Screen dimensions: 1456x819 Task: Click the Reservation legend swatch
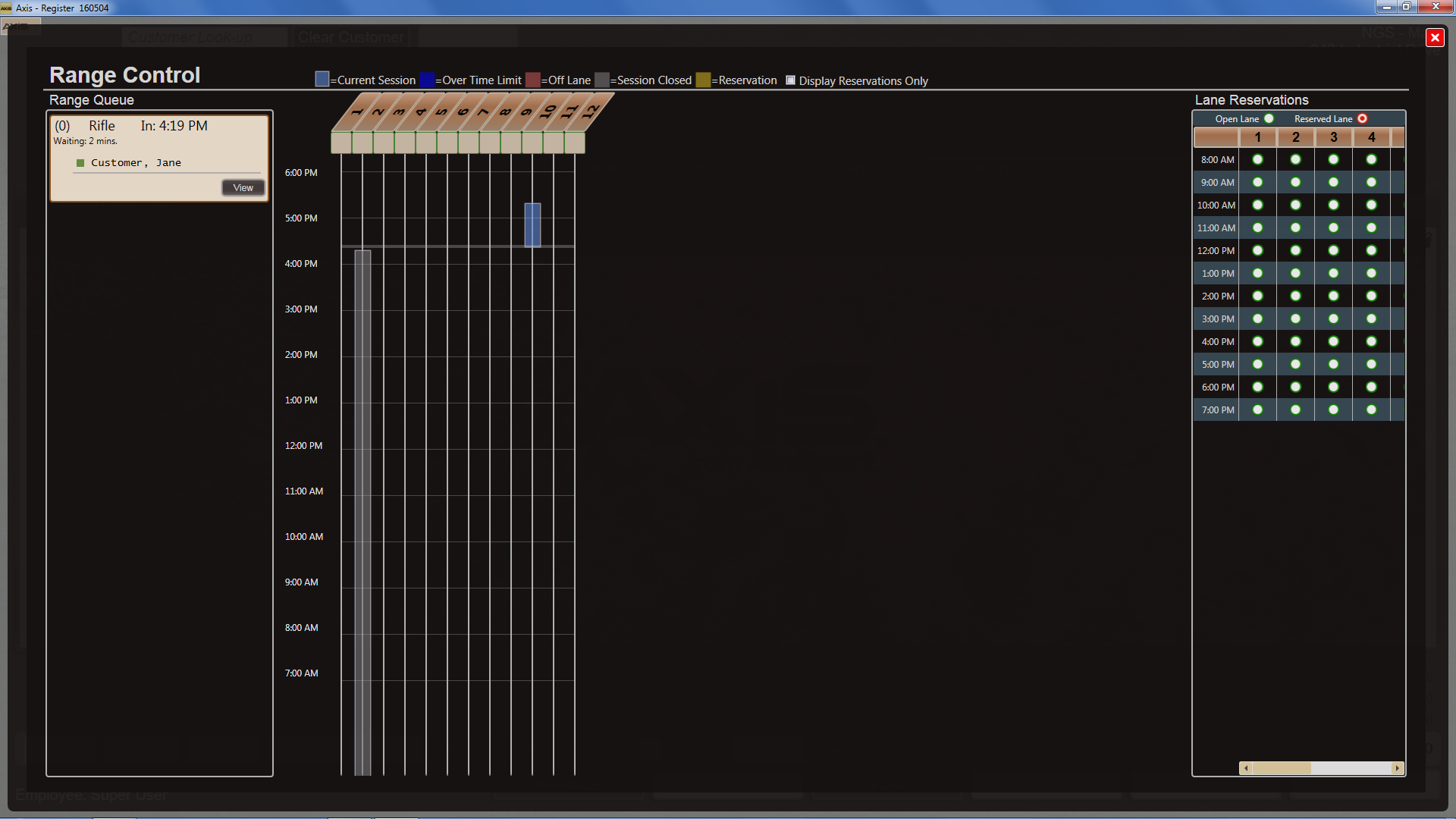pyautogui.click(x=704, y=80)
